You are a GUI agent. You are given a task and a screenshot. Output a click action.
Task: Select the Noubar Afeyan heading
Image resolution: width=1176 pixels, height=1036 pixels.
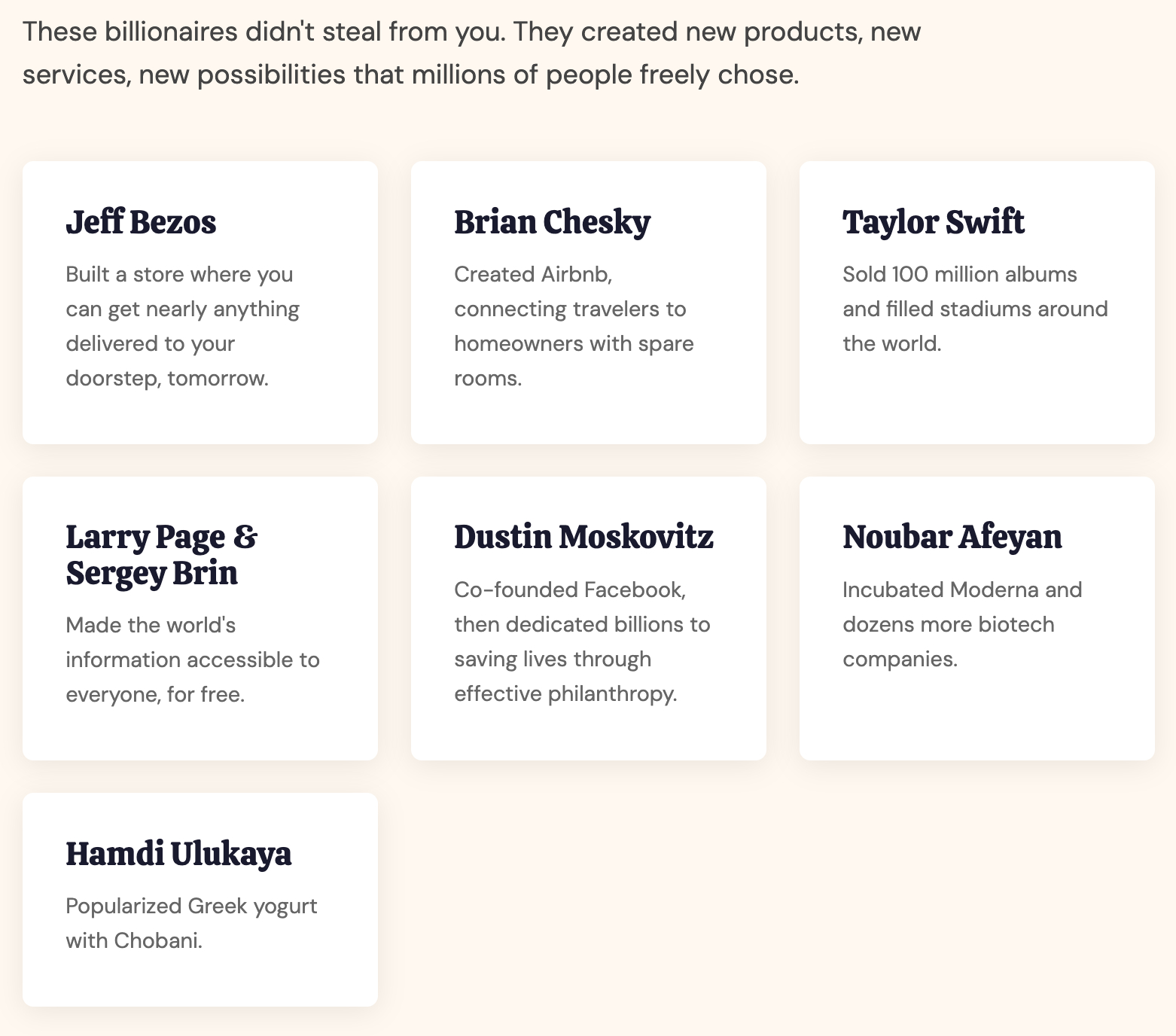click(952, 538)
